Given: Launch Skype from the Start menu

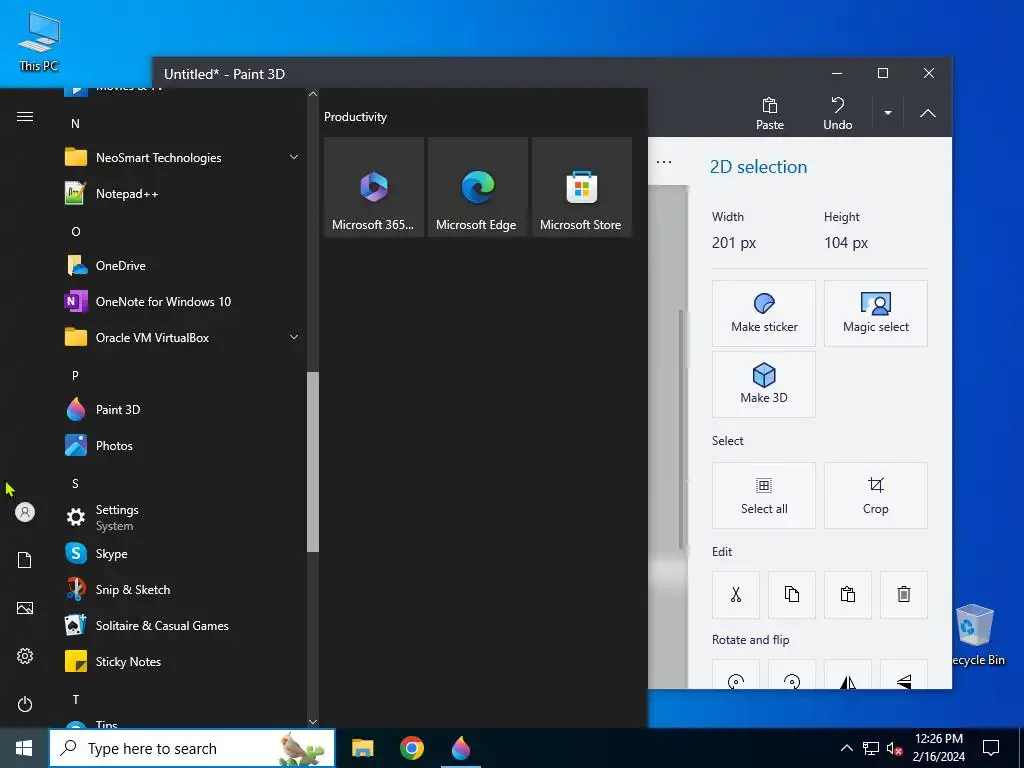Looking at the screenshot, I should point(183,554).
